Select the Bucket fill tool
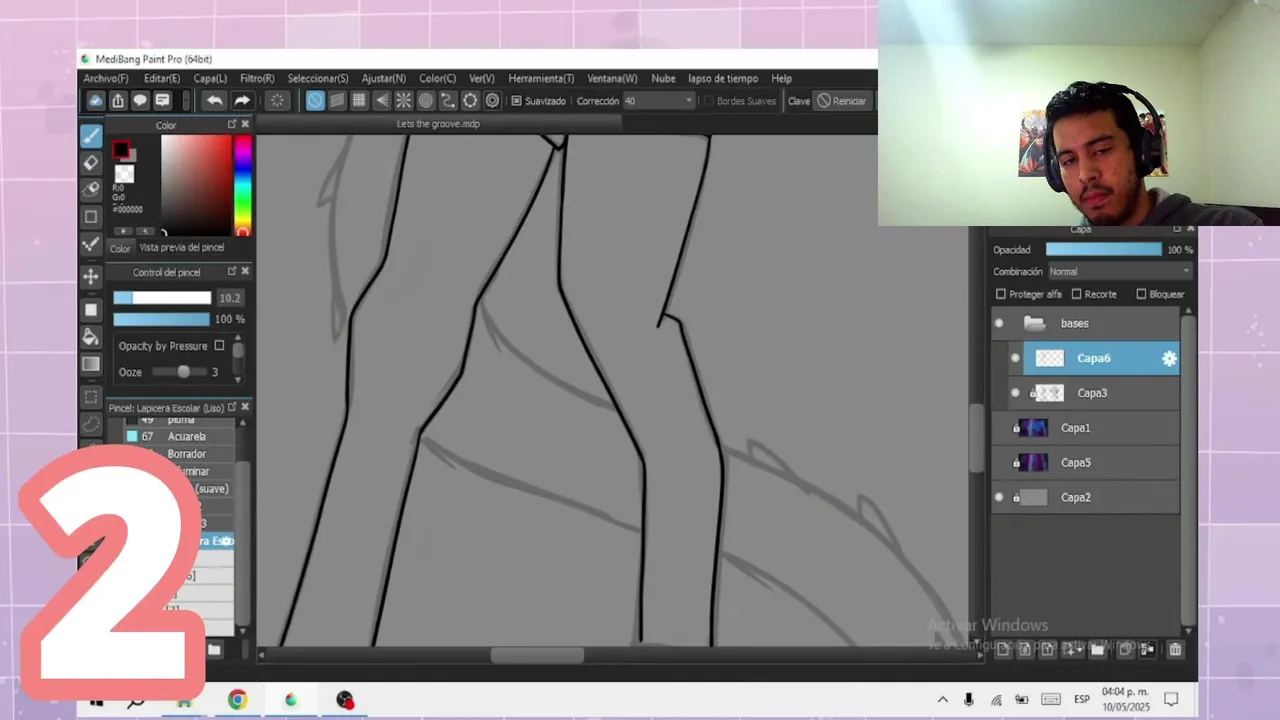This screenshot has width=1280, height=720. pyautogui.click(x=91, y=337)
